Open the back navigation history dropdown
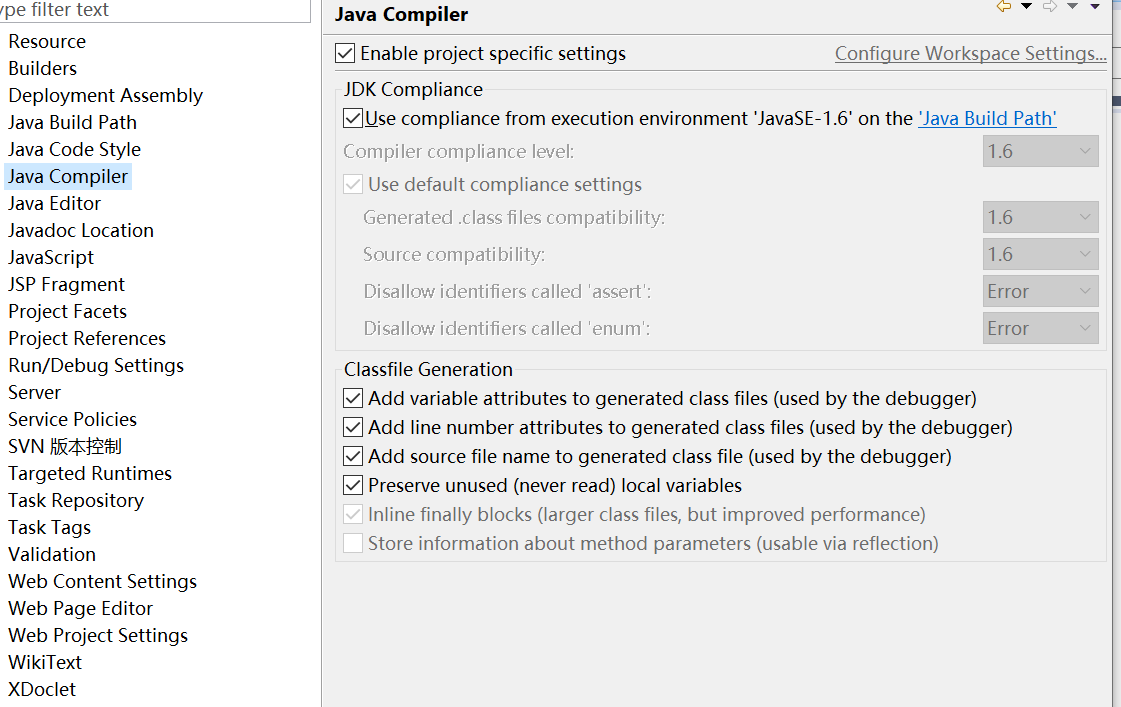1121x707 pixels. (x=1026, y=6)
